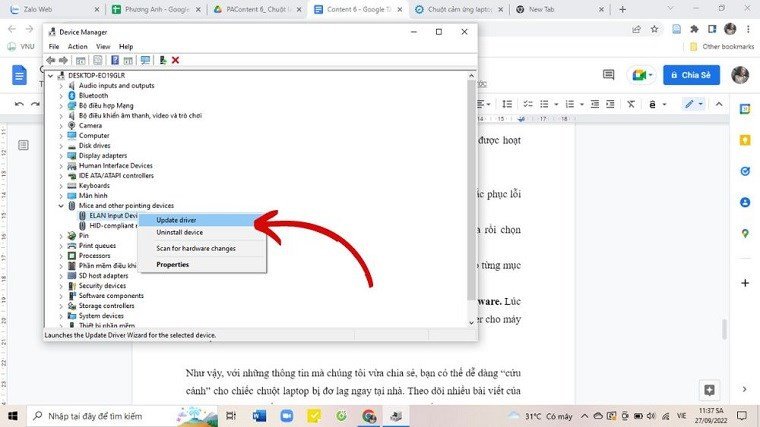Open the comment history icon

tap(606, 76)
